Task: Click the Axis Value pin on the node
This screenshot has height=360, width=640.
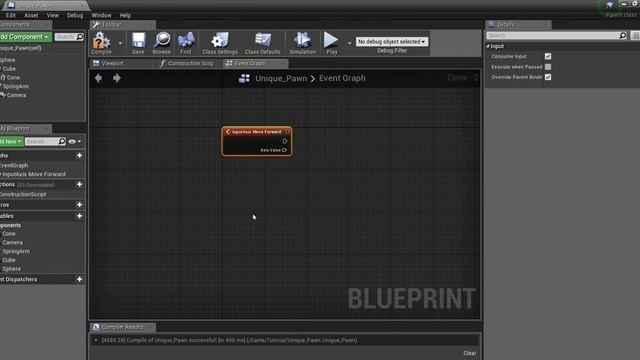Action: click(x=284, y=150)
